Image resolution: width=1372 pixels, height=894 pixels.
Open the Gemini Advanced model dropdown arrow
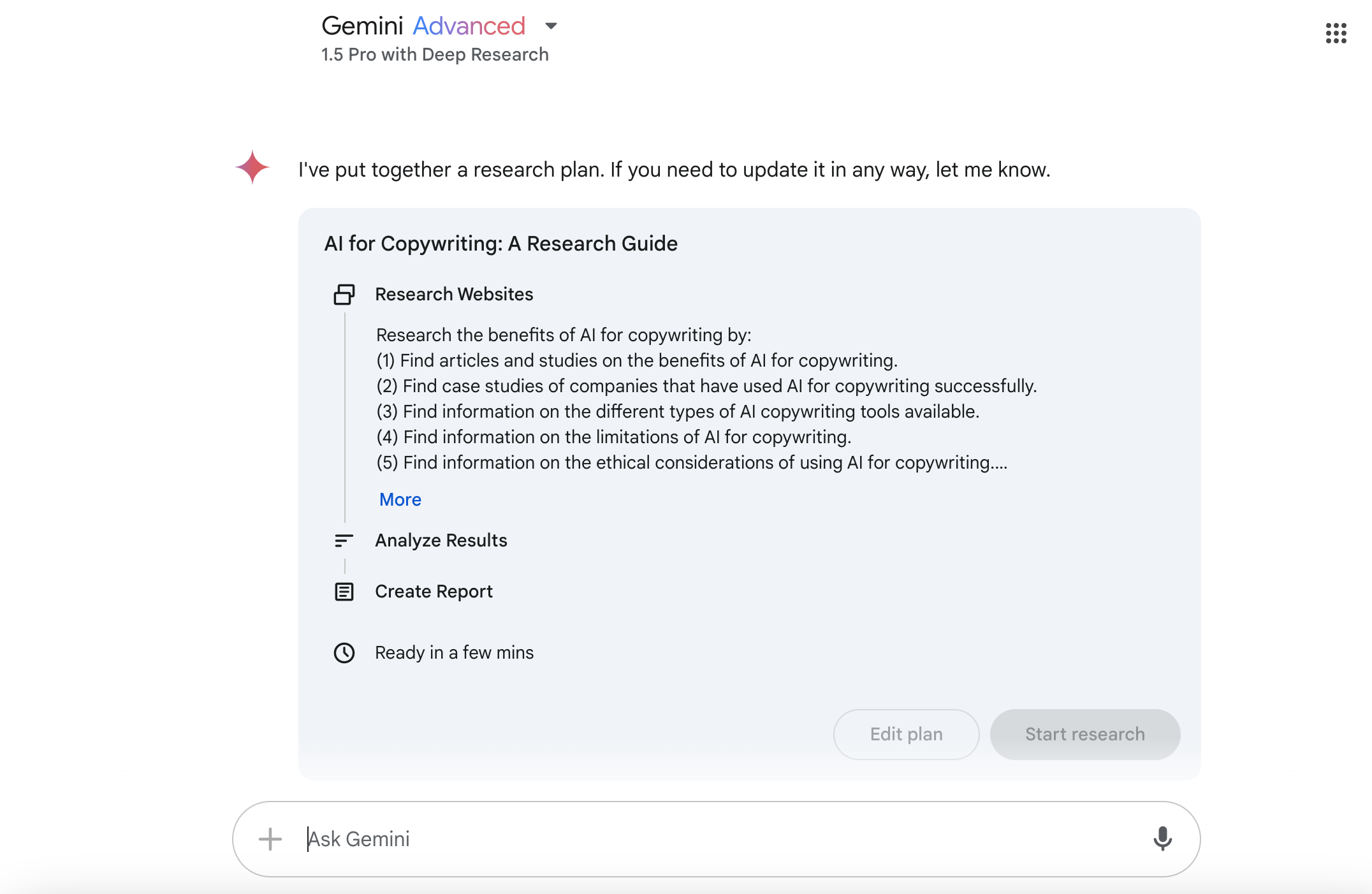pos(551,26)
